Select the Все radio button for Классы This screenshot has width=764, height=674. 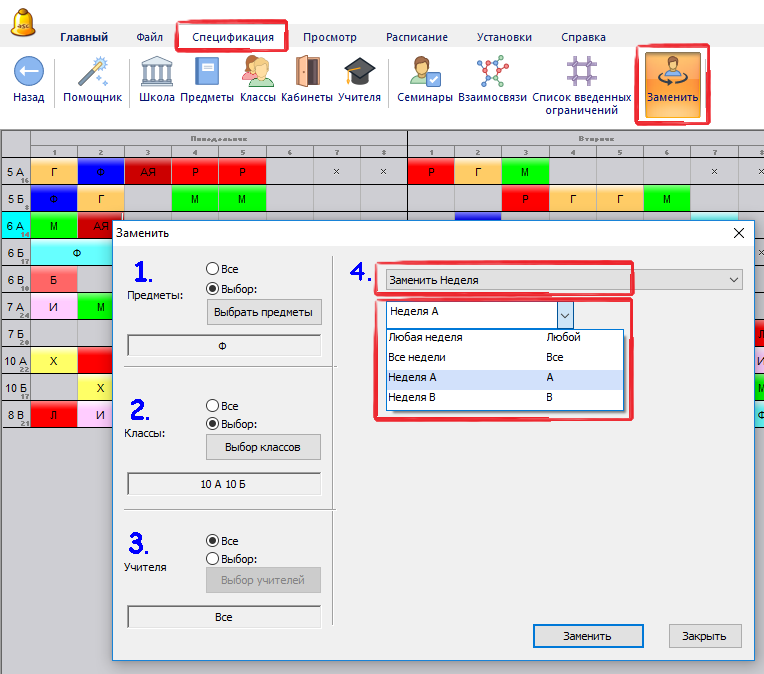point(213,406)
